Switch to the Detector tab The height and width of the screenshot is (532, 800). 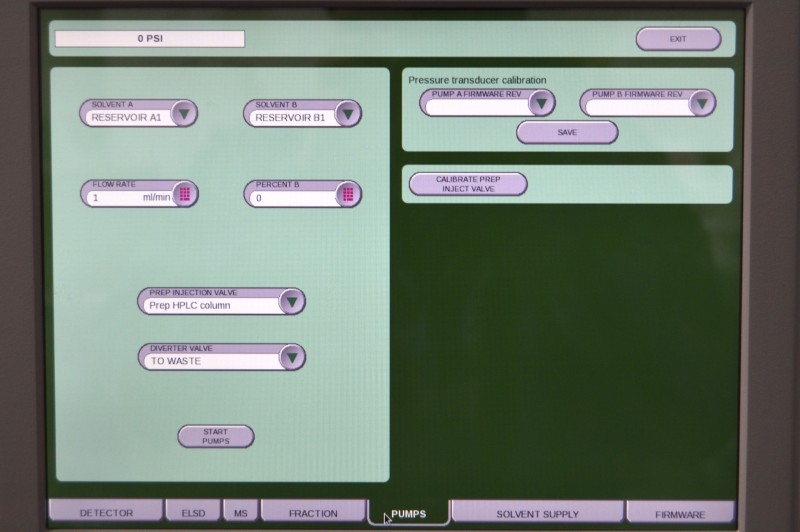106,513
